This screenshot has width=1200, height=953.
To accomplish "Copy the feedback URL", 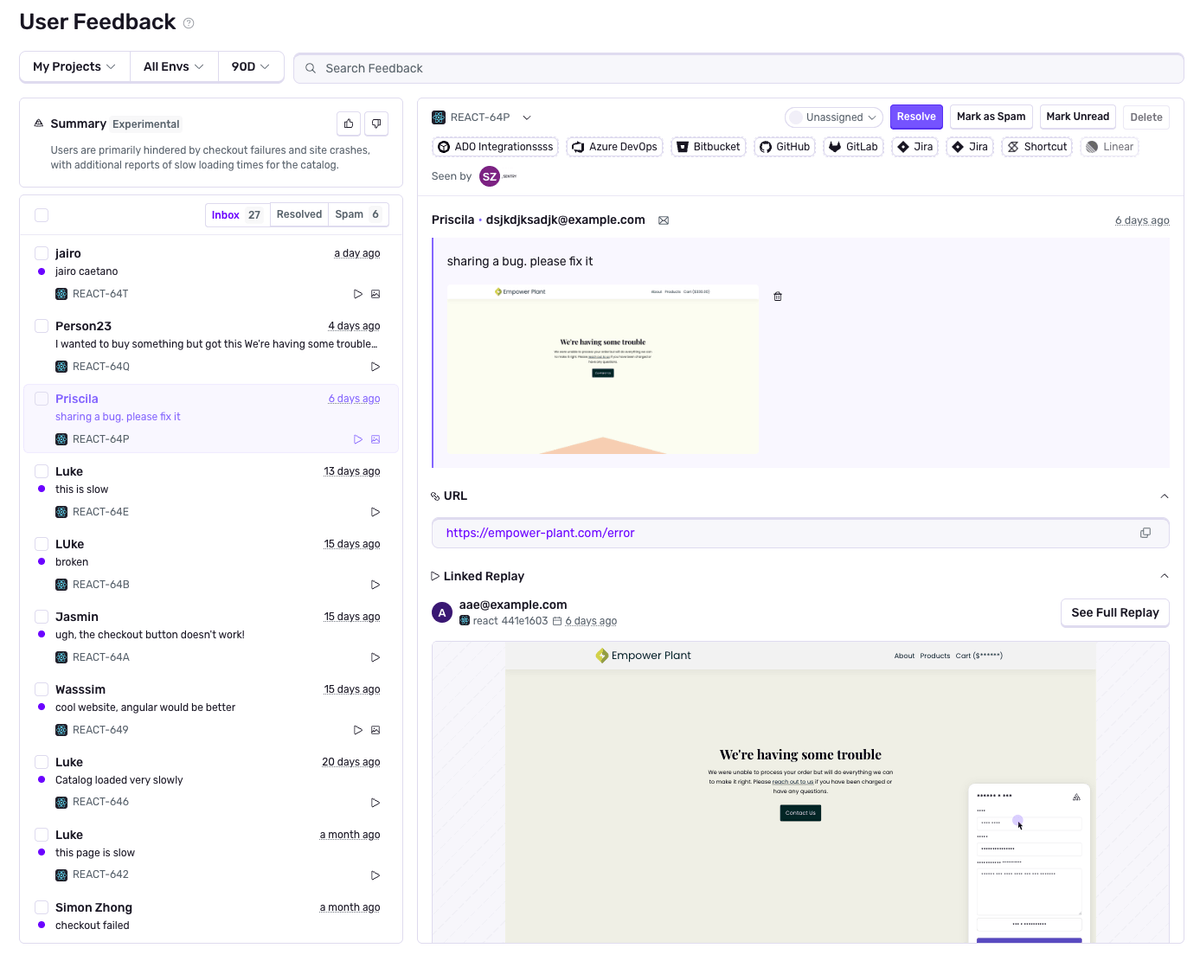I will 1145,532.
